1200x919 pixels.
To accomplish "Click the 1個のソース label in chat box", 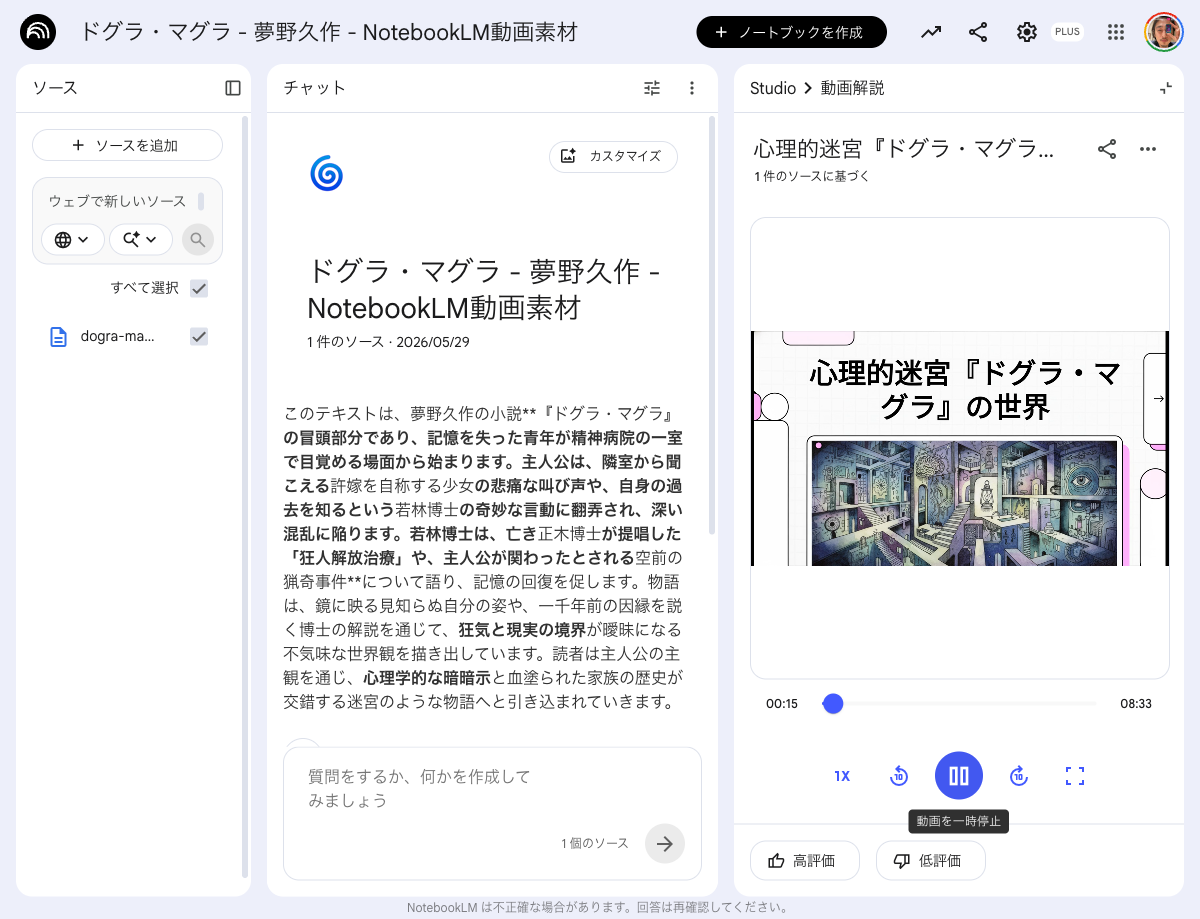I will click(595, 844).
